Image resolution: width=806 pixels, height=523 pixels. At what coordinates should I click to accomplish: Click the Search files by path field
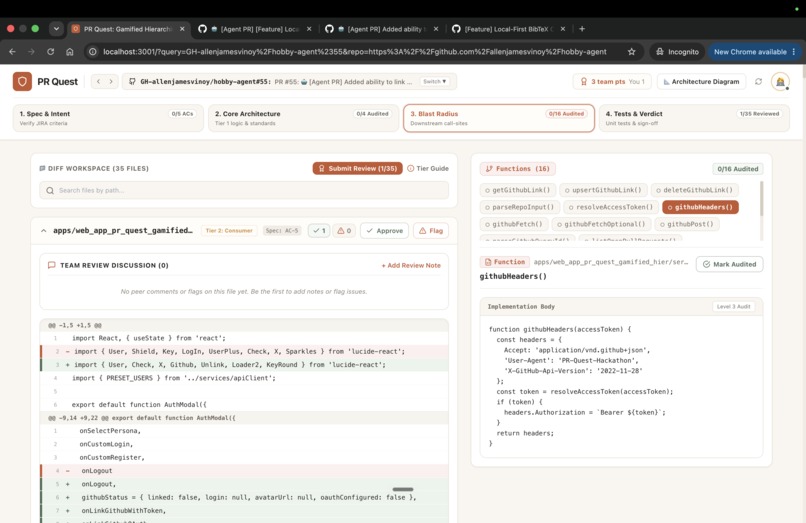244,190
